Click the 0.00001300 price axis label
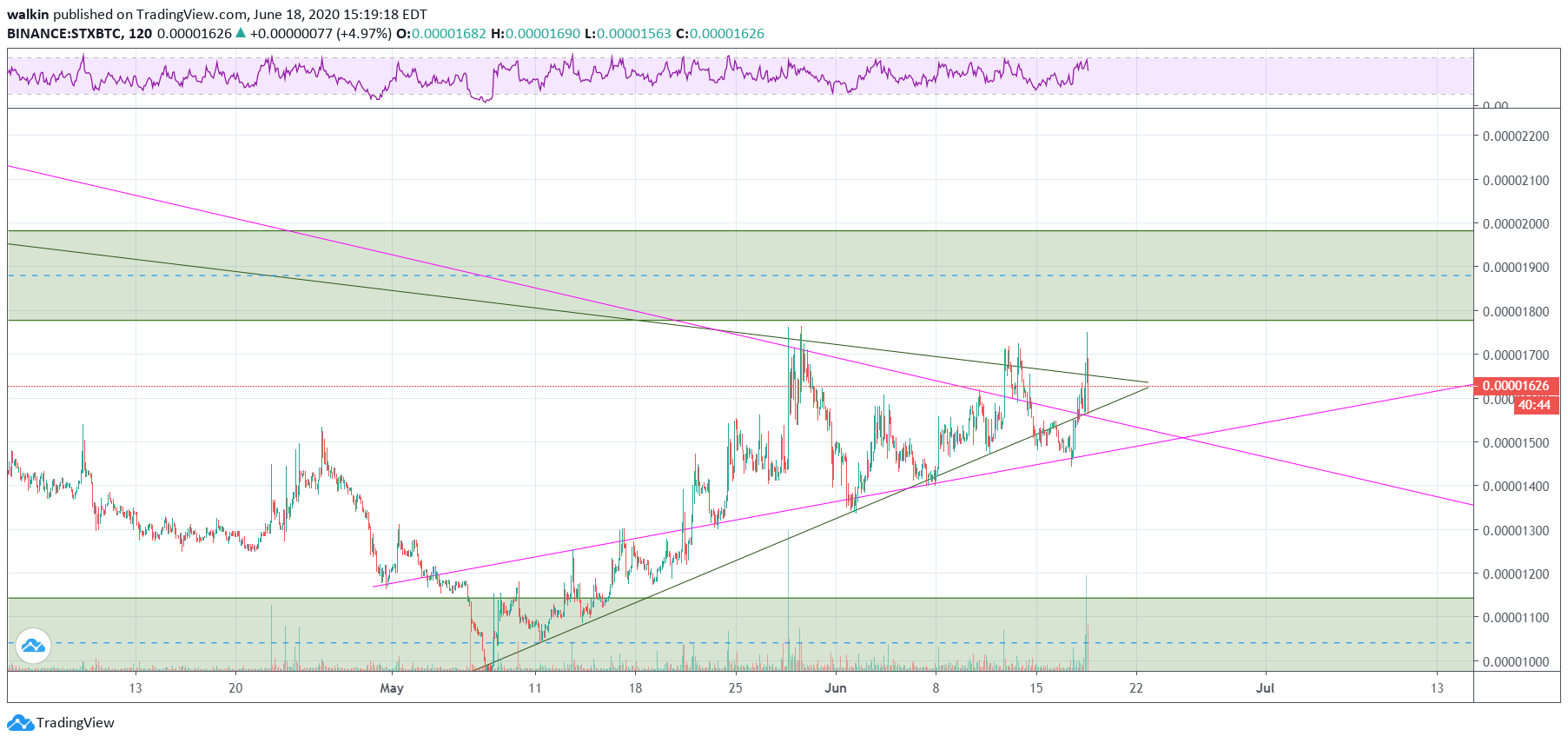1568x743 pixels. 1516,531
